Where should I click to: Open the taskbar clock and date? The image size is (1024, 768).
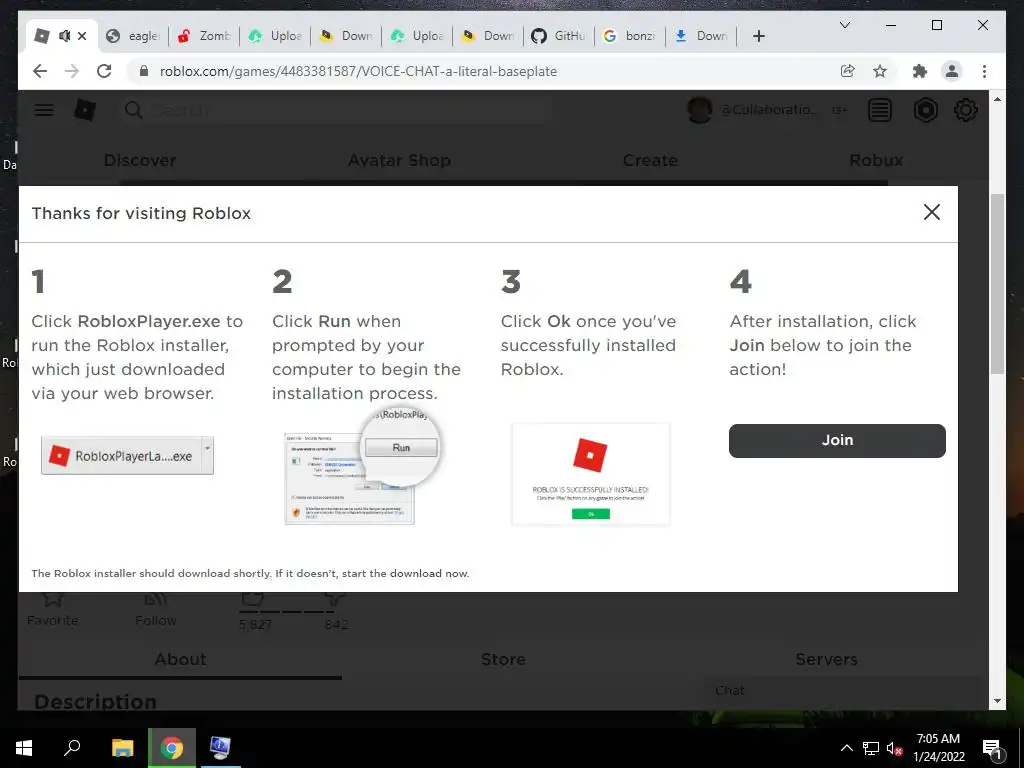tap(938, 748)
